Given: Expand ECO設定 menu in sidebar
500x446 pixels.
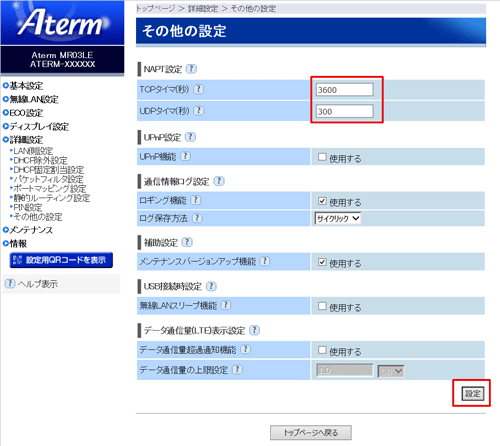Looking at the screenshot, I should (23, 113).
